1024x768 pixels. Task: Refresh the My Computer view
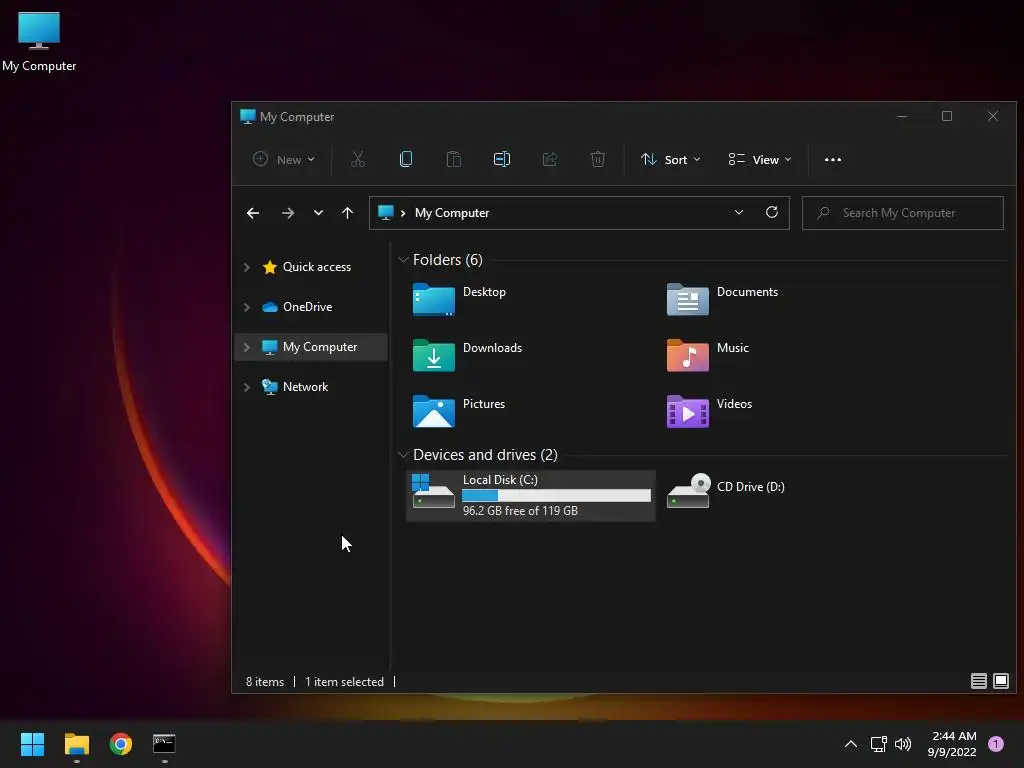pos(772,212)
